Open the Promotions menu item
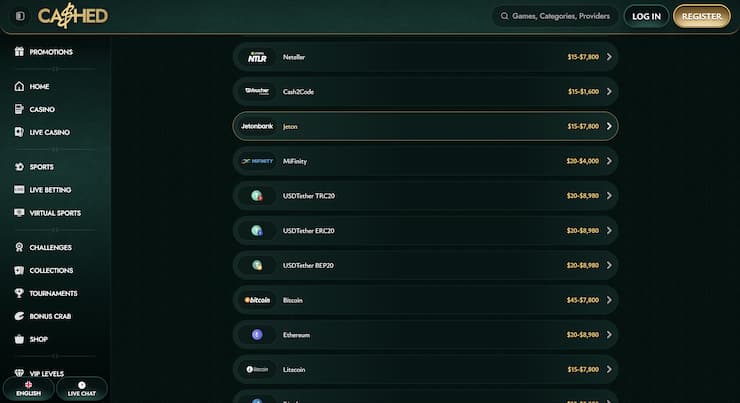Viewport: 740px width, 403px height. pos(51,52)
